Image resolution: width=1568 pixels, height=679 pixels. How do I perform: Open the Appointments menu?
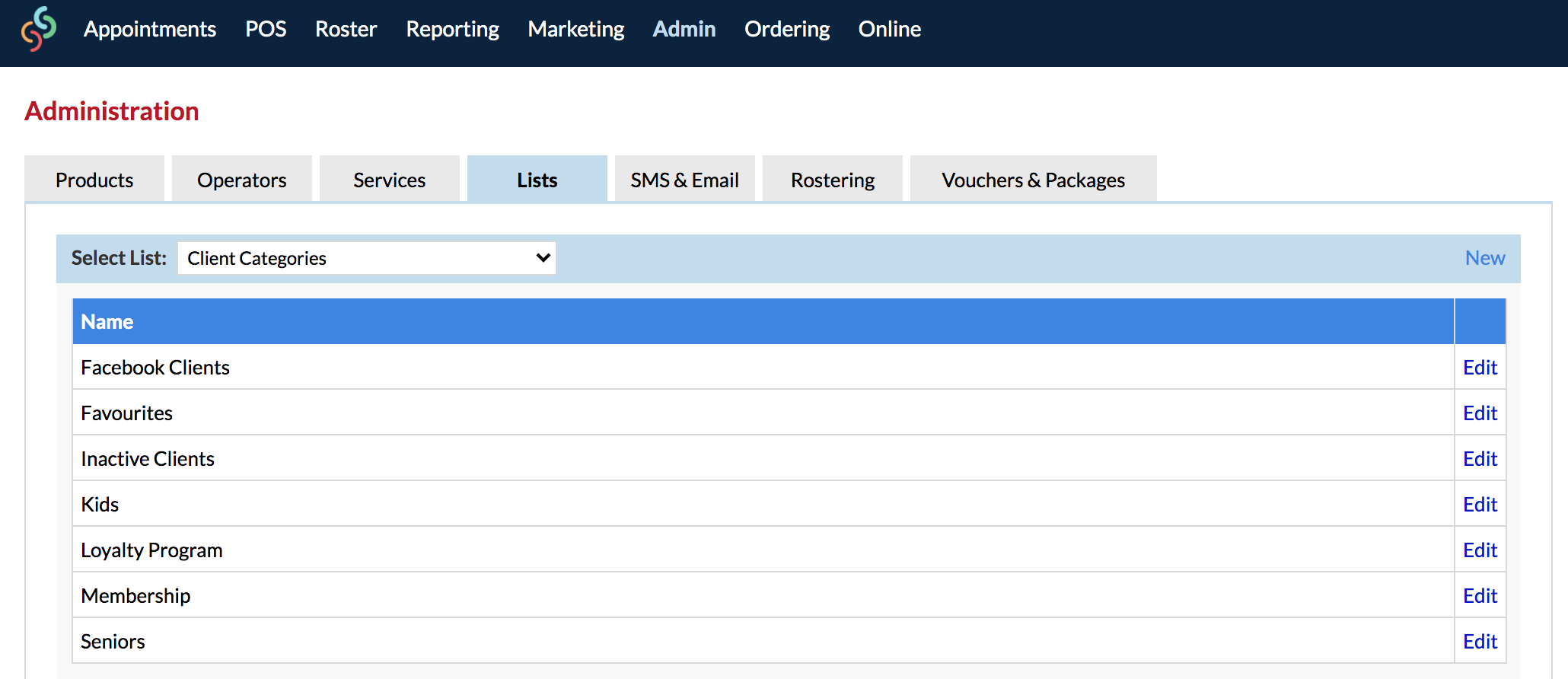point(150,29)
